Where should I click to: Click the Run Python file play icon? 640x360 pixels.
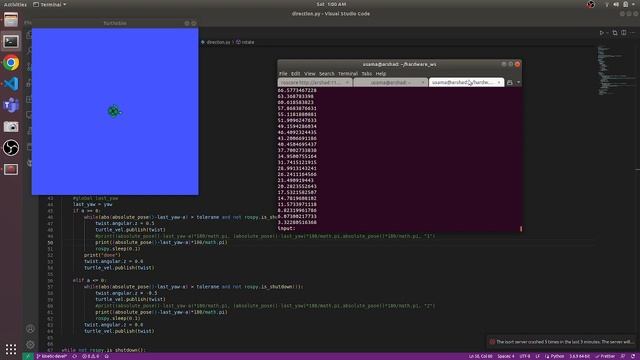(x=601, y=33)
